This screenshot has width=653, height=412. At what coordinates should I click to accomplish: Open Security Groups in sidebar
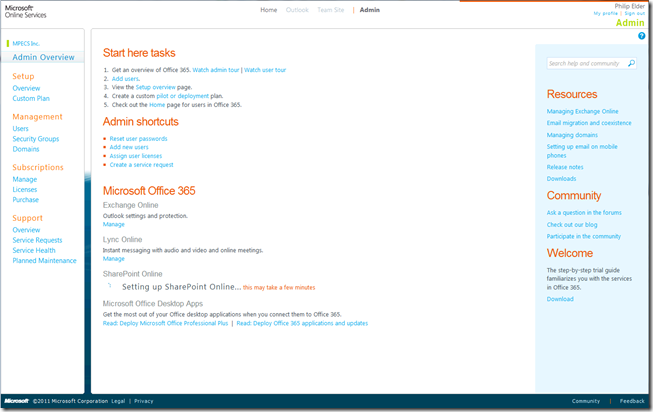36,139
